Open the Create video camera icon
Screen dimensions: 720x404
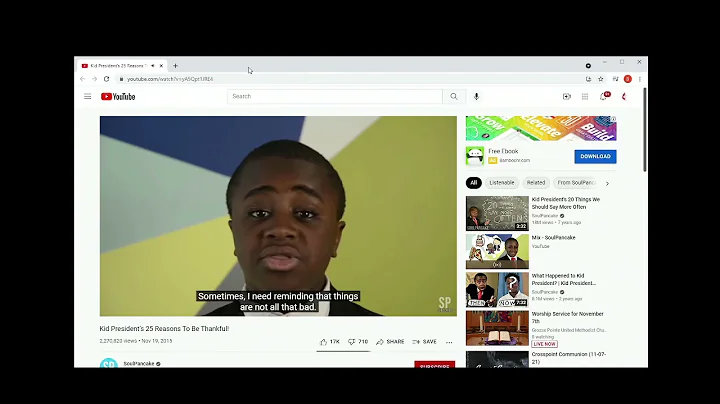click(x=567, y=96)
